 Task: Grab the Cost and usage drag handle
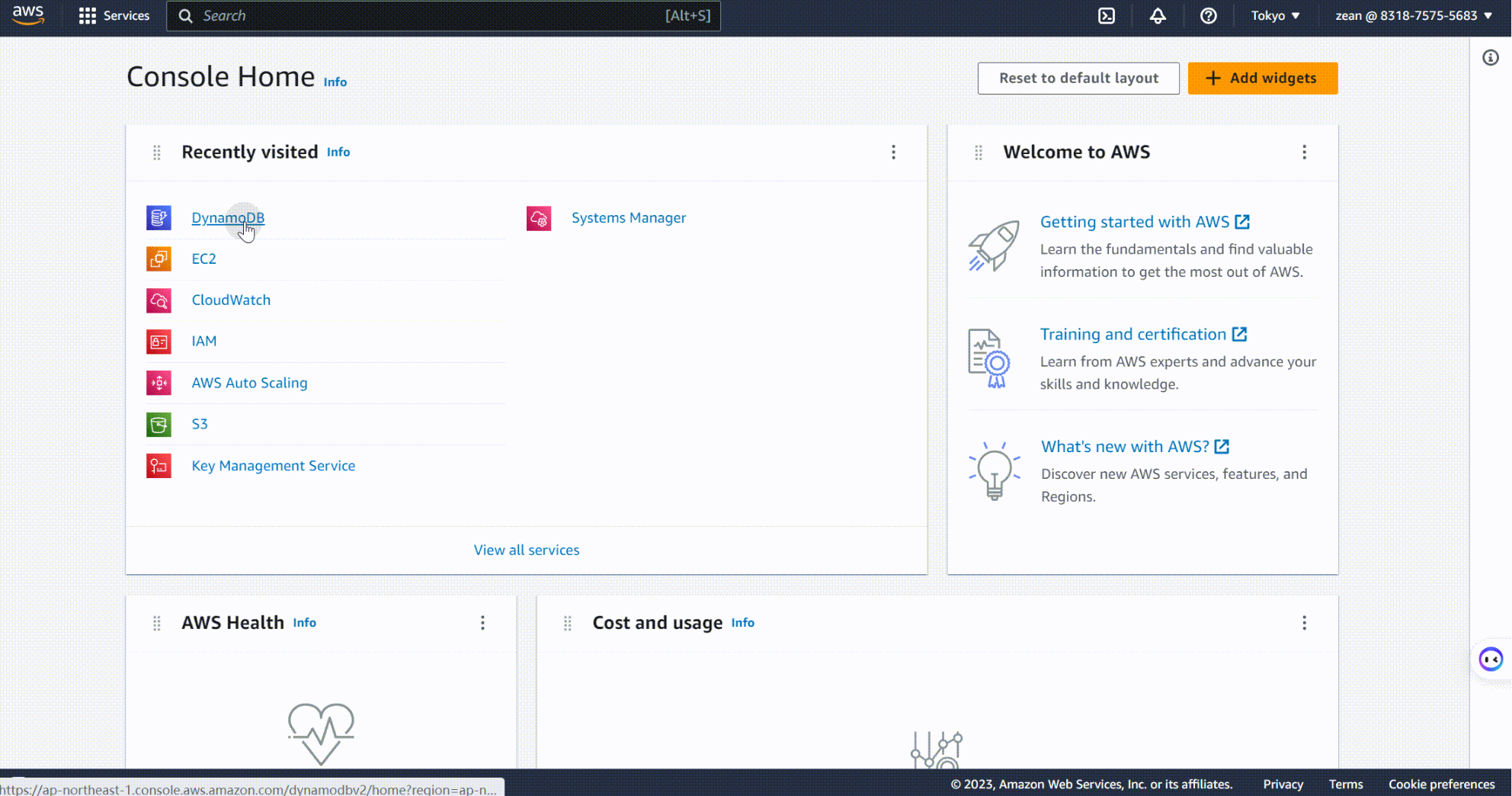click(x=567, y=624)
